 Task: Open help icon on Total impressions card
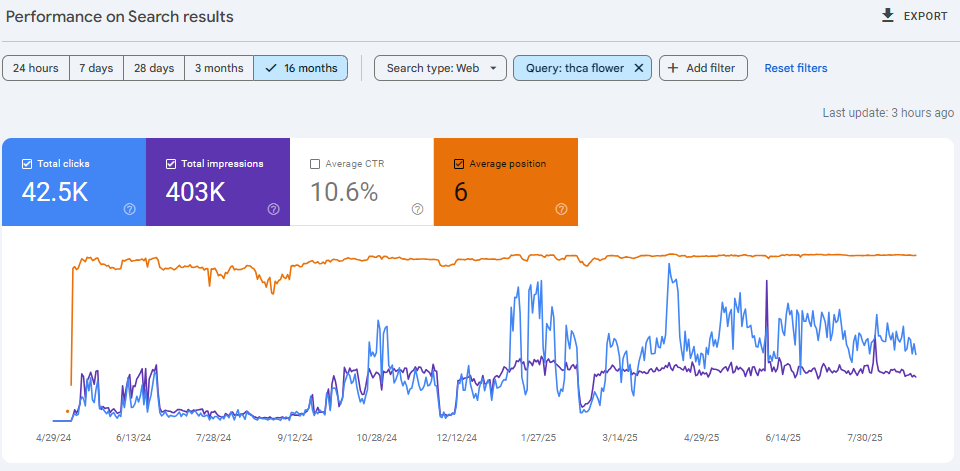point(273,209)
